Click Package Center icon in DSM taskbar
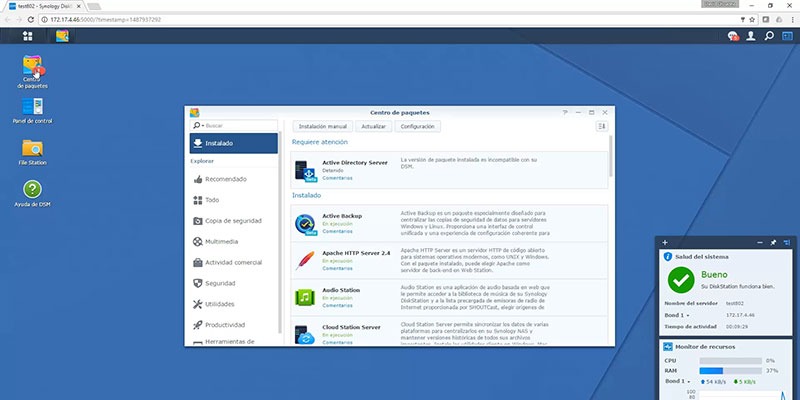 click(62, 36)
